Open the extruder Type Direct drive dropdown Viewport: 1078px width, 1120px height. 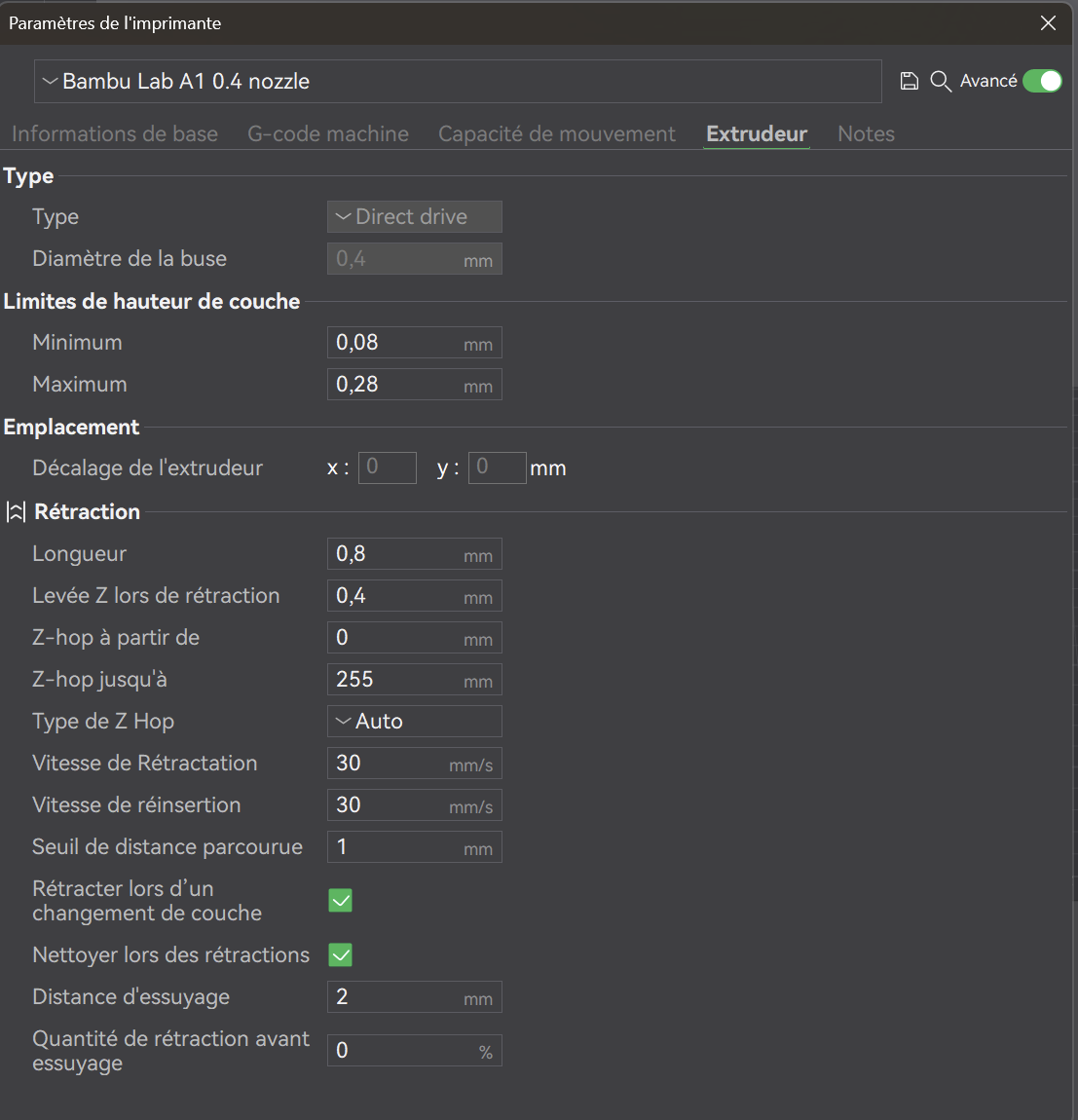coord(414,216)
